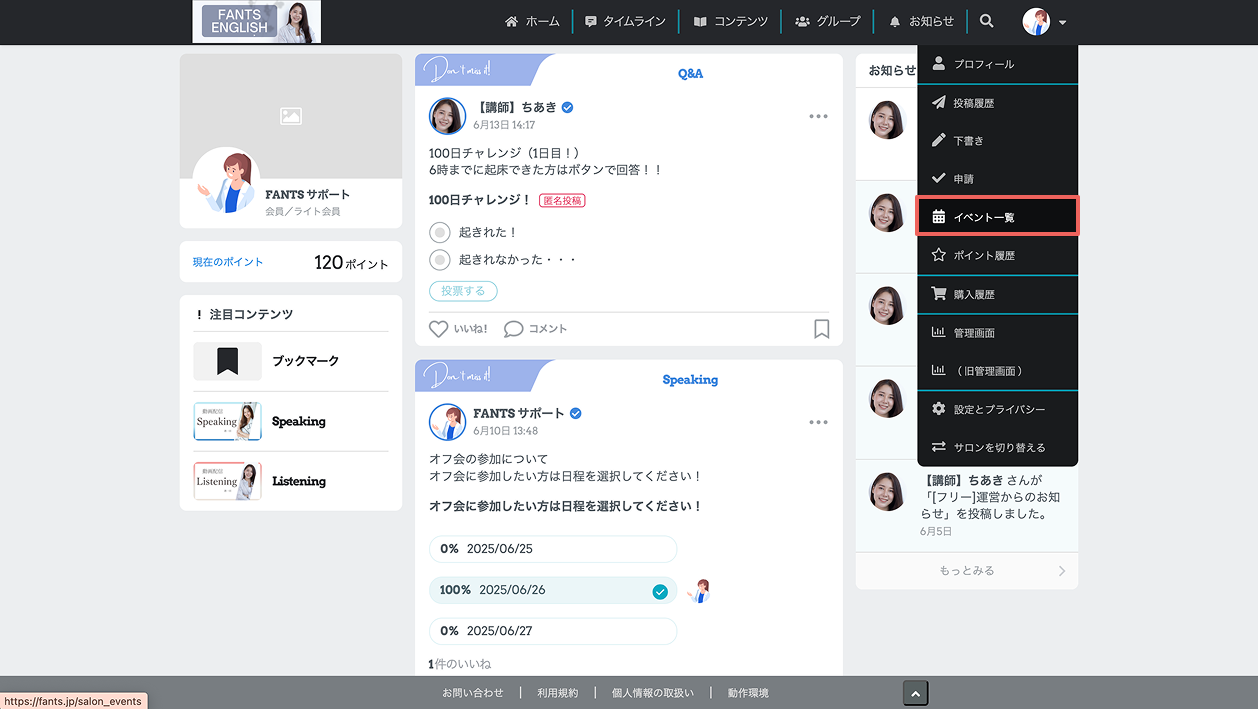Choose the 2025/06/25 poll option
The width and height of the screenshot is (1258, 709).
click(553, 549)
